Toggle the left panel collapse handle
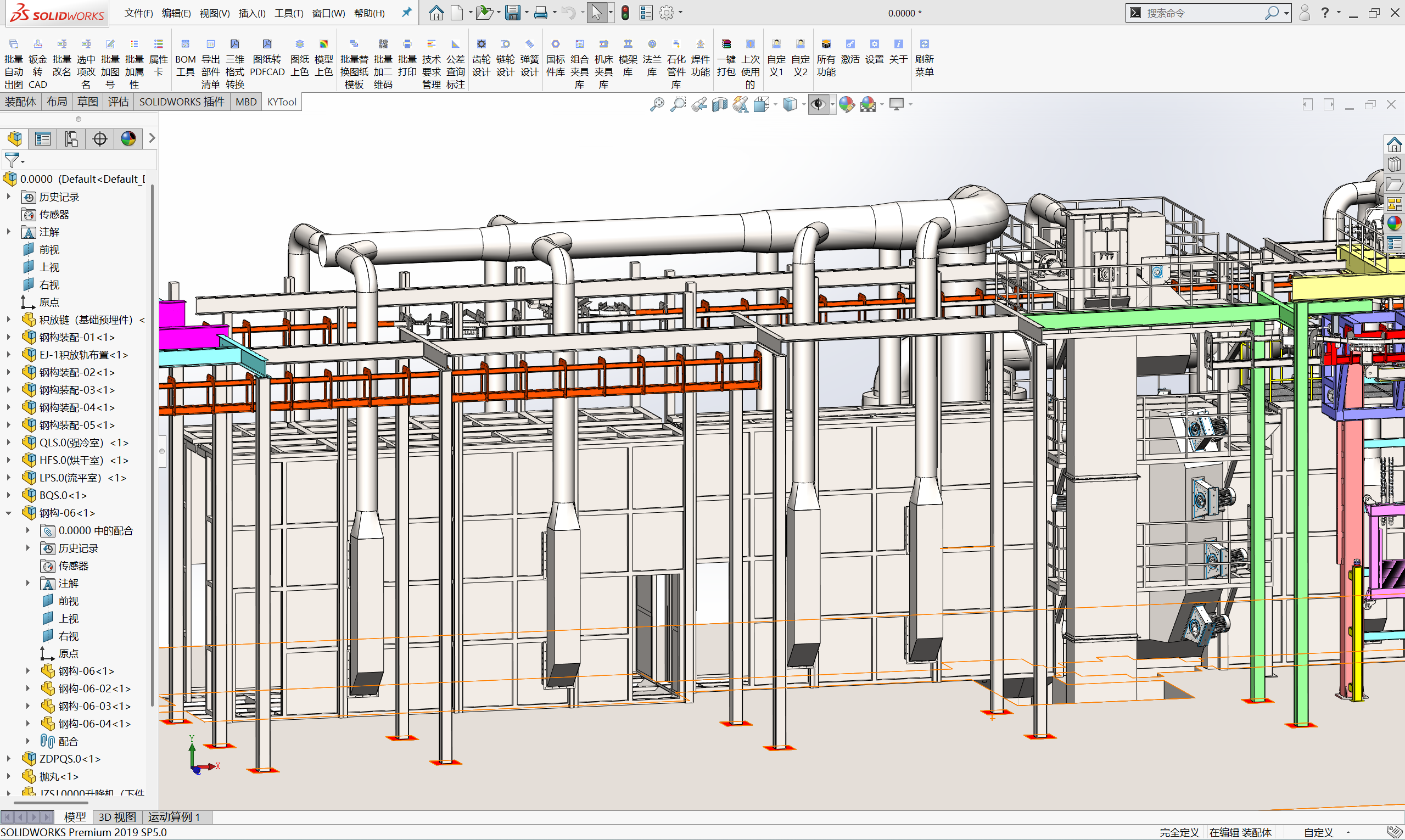 pyautogui.click(x=162, y=451)
